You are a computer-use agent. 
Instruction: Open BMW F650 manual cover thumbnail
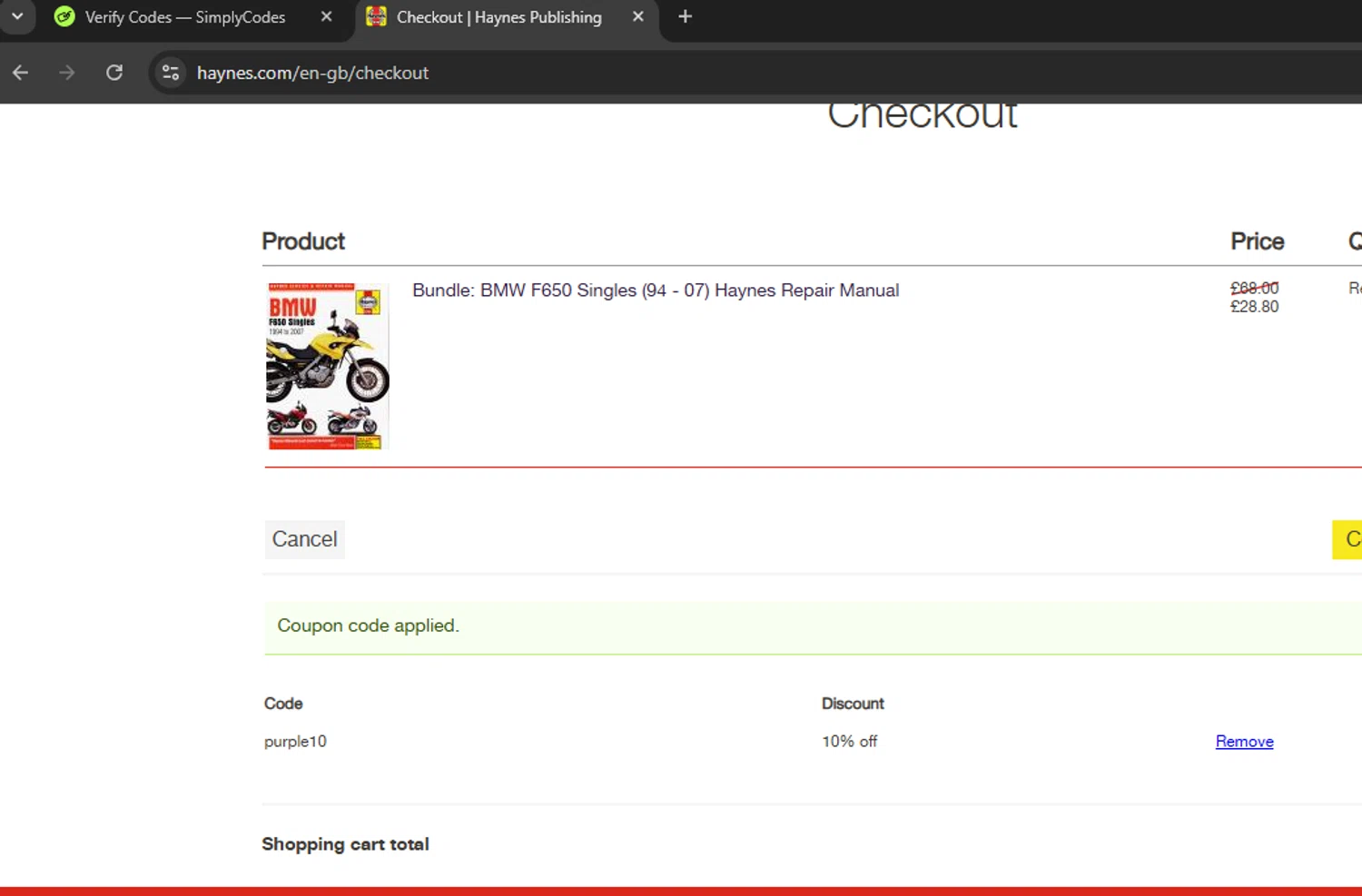[x=328, y=366]
